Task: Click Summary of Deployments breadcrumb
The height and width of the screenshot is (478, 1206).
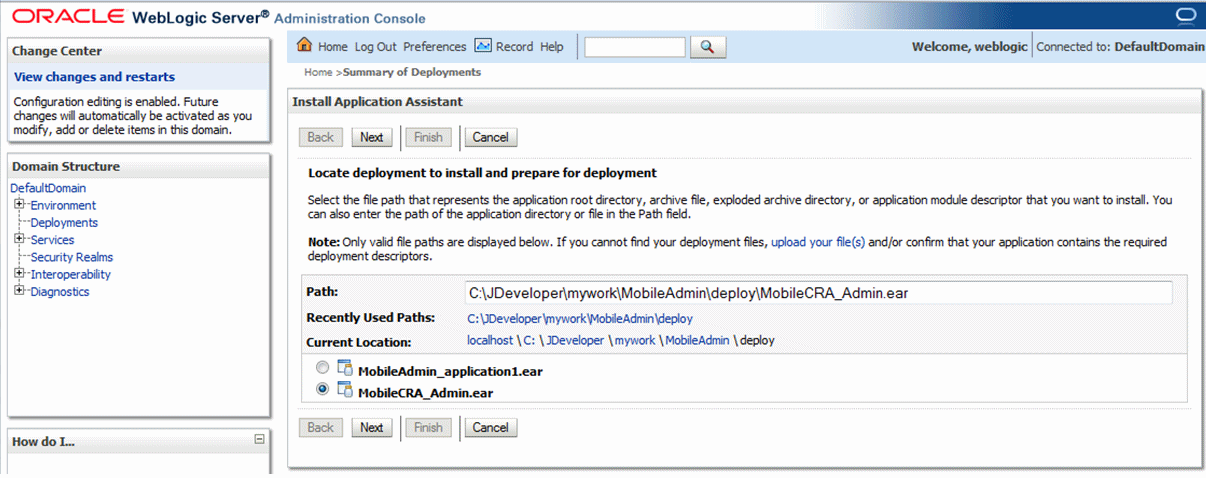Action: (412, 72)
